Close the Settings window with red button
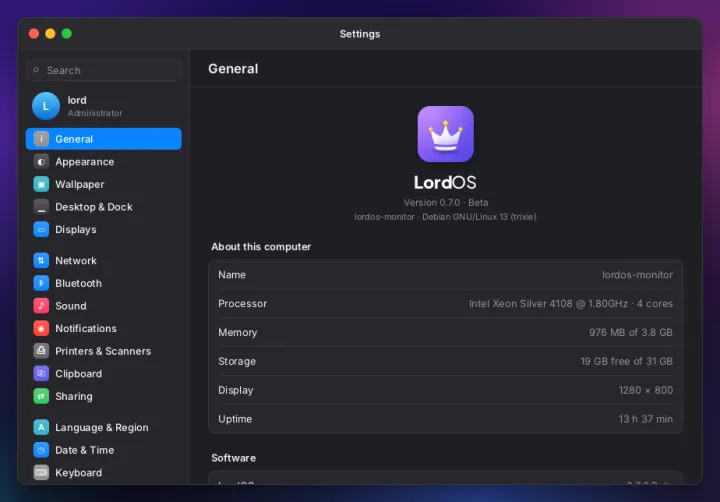This screenshot has width=720, height=502. click(34, 34)
